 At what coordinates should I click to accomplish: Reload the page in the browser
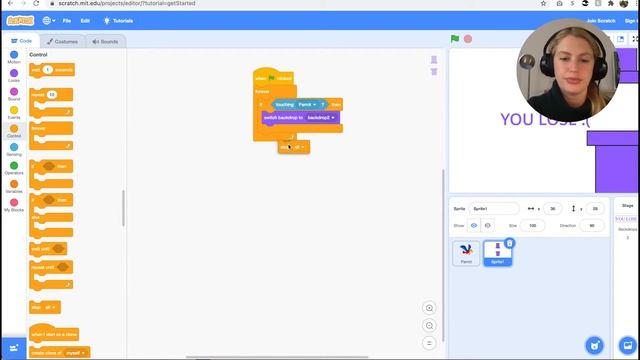click(x=36, y=3)
